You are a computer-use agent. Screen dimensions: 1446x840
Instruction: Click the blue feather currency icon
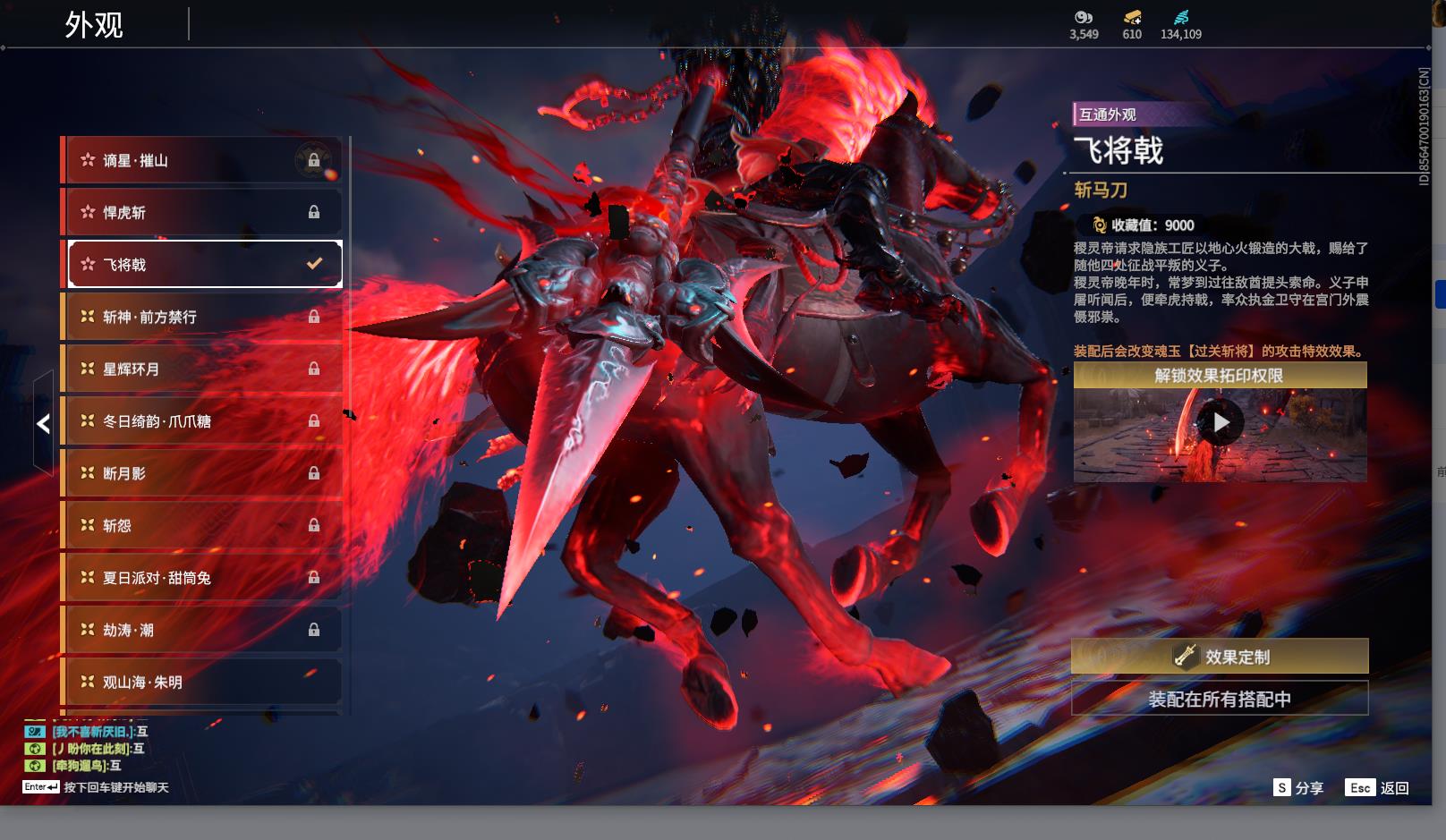[1181, 17]
